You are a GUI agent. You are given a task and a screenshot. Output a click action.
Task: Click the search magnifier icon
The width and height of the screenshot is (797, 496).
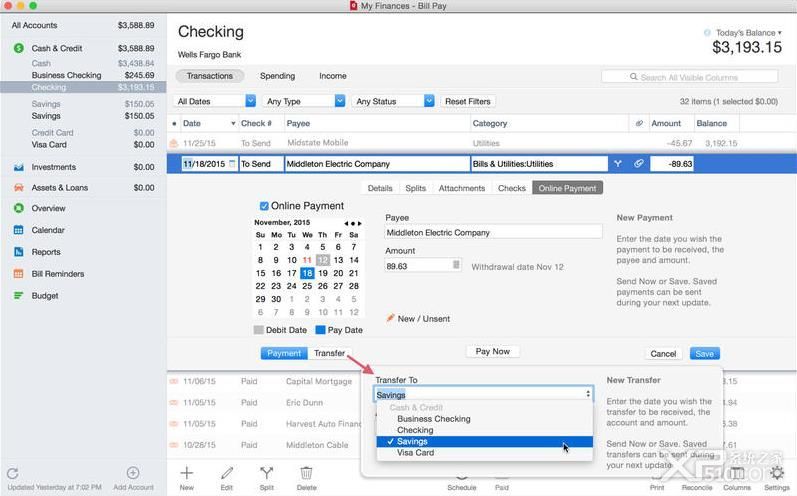click(633, 77)
